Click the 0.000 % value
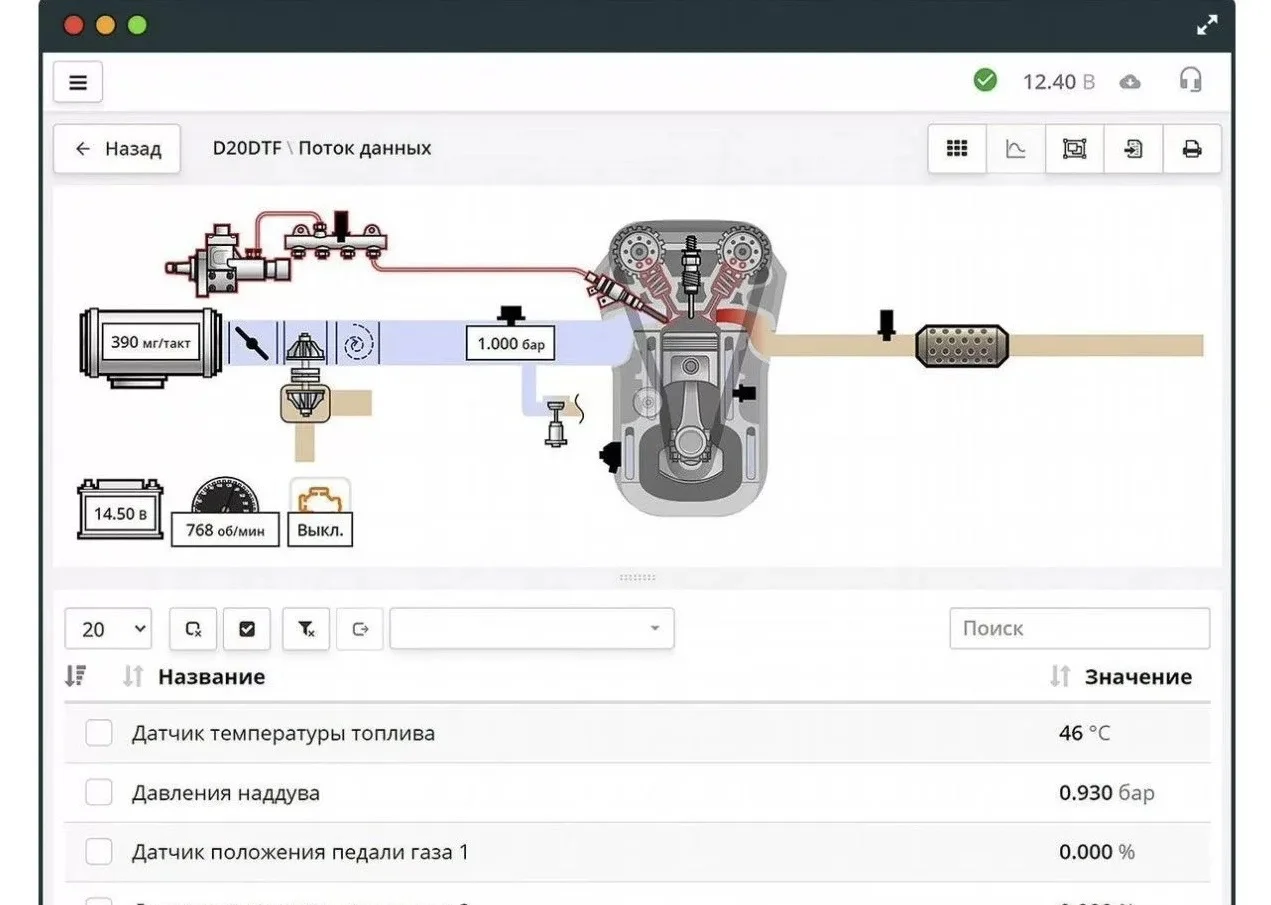1271x905 pixels. [1097, 852]
